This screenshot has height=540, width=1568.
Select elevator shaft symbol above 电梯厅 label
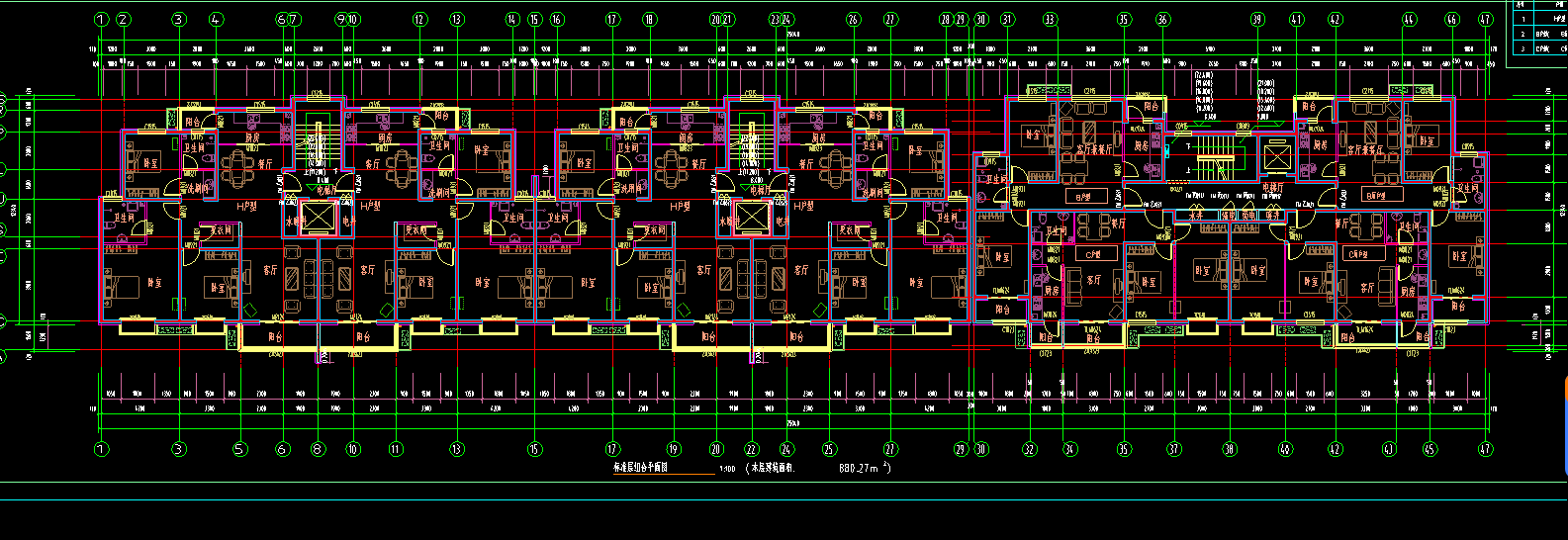point(1277,155)
